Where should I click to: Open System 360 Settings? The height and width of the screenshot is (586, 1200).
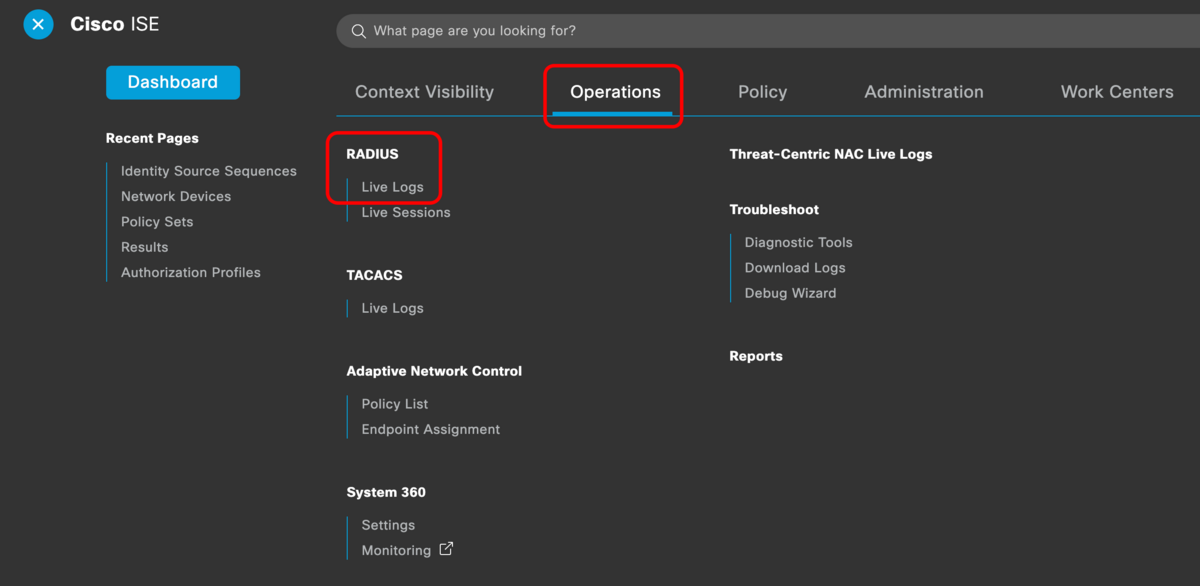point(388,525)
